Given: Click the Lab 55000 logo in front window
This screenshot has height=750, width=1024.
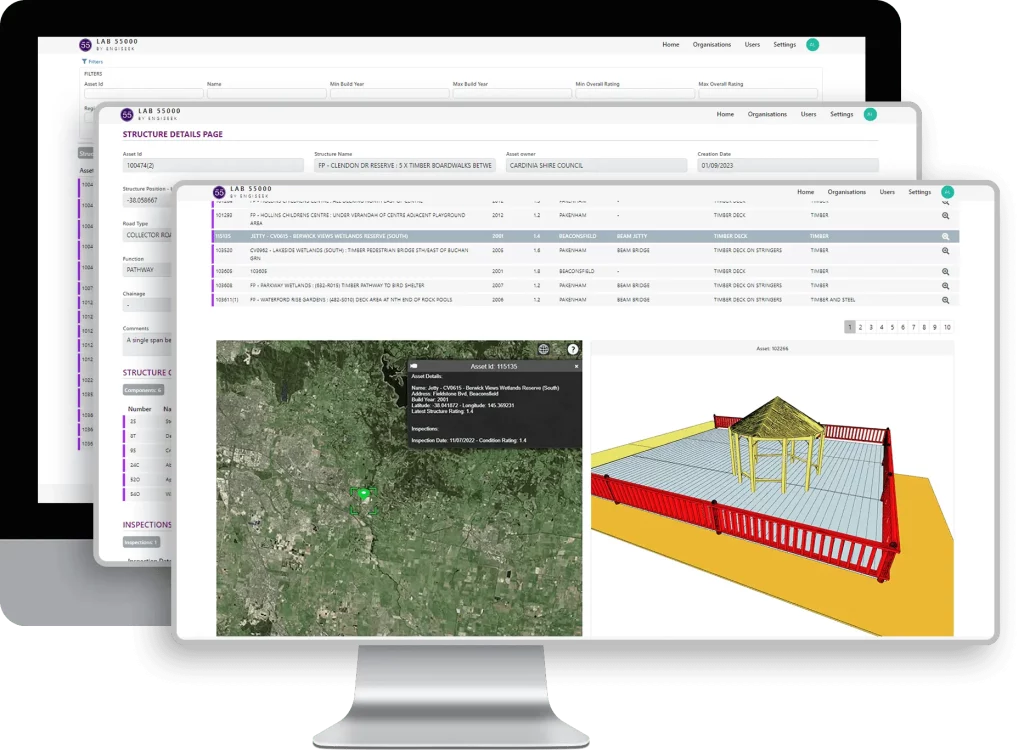Looking at the screenshot, I should pos(220,192).
